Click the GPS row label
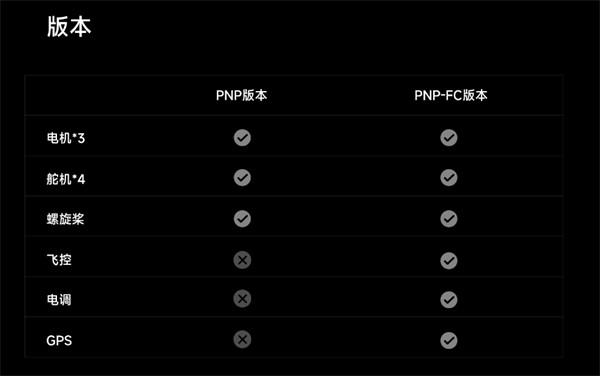The width and height of the screenshot is (600, 376). click(x=59, y=340)
